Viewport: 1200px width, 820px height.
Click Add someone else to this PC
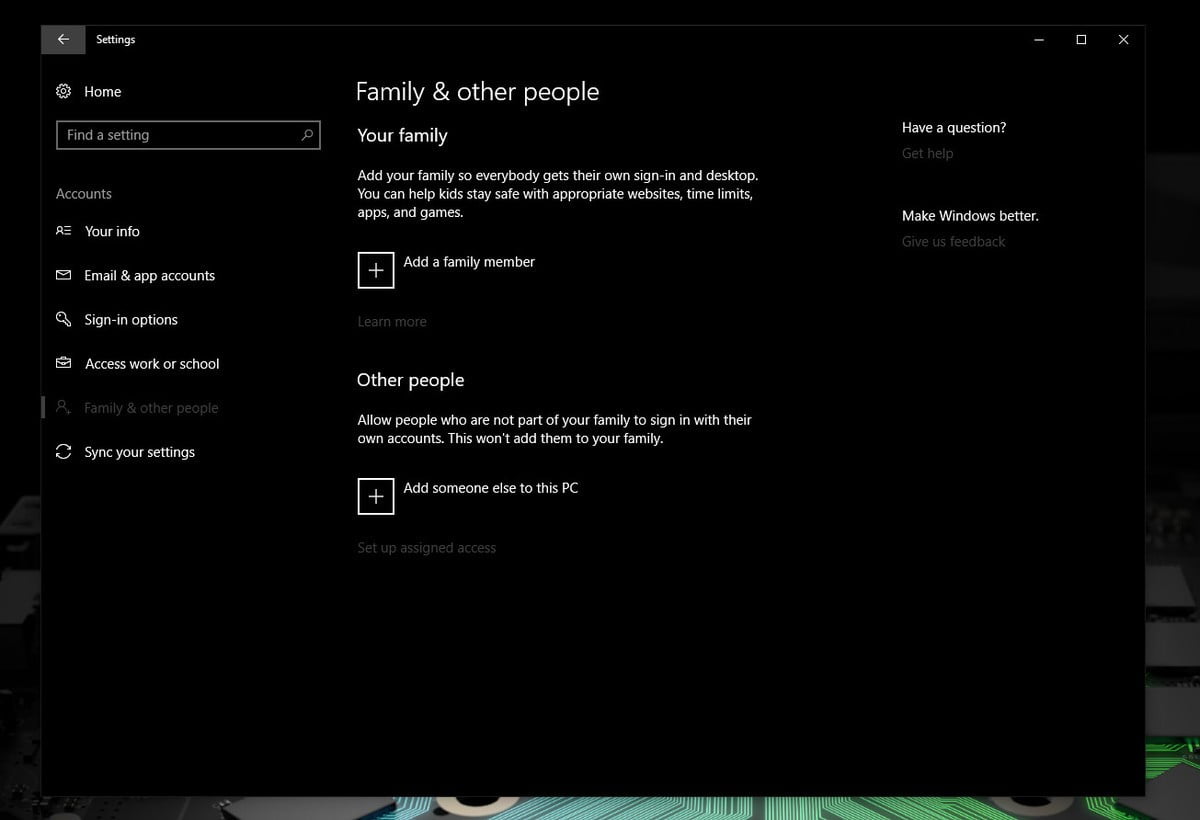(490, 488)
